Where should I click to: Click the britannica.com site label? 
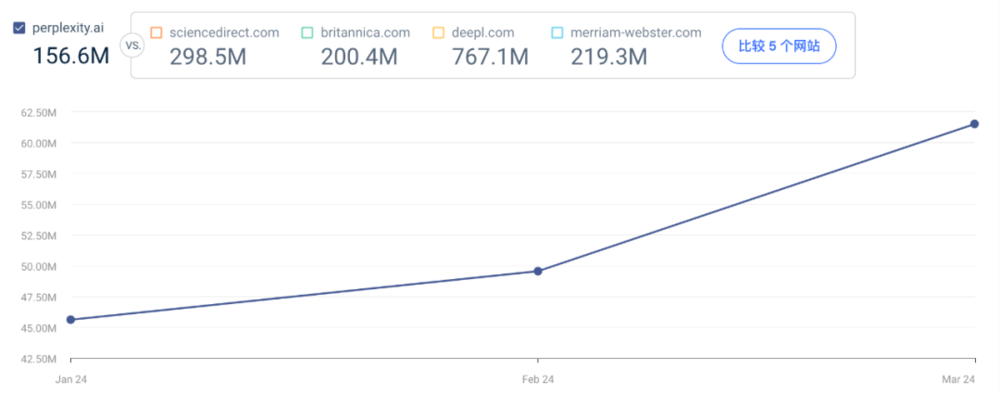pos(365,33)
